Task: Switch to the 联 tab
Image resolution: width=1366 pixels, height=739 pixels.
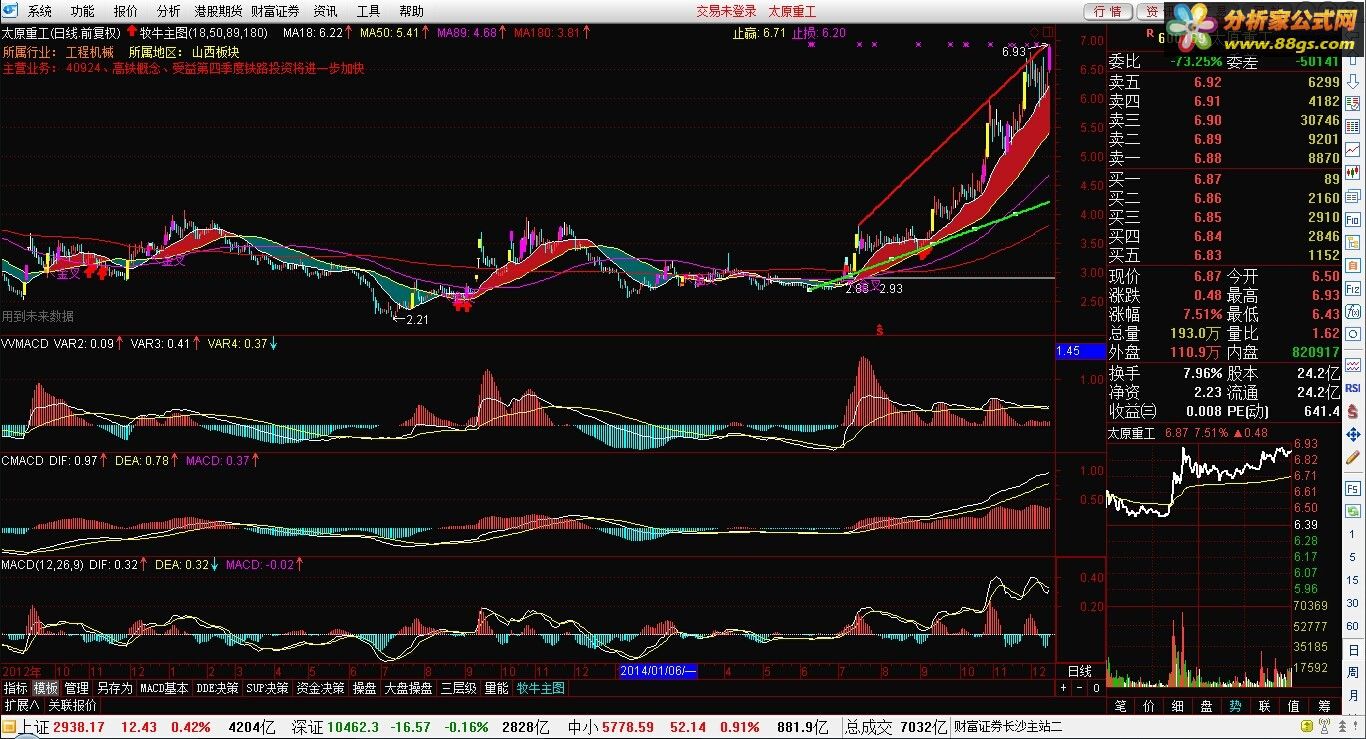Action: point(1264,706)
